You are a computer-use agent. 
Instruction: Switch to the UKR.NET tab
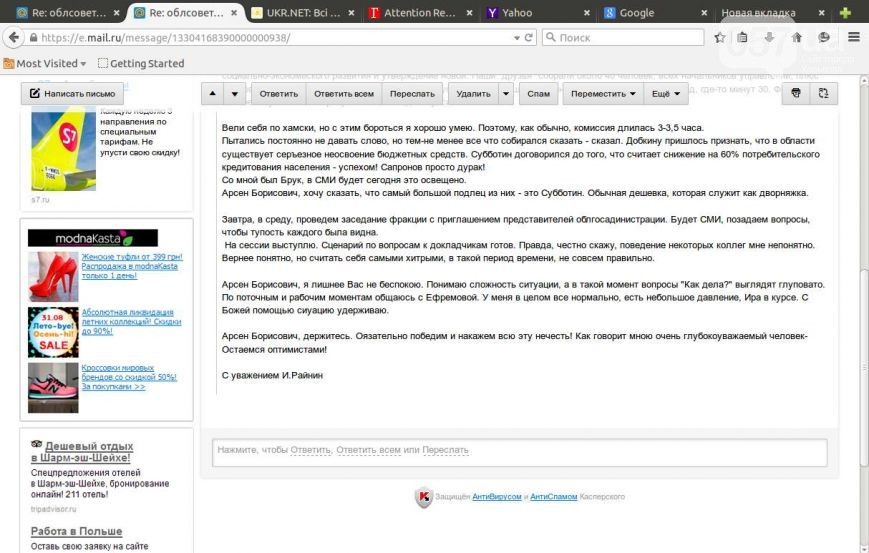coord(303,13)
